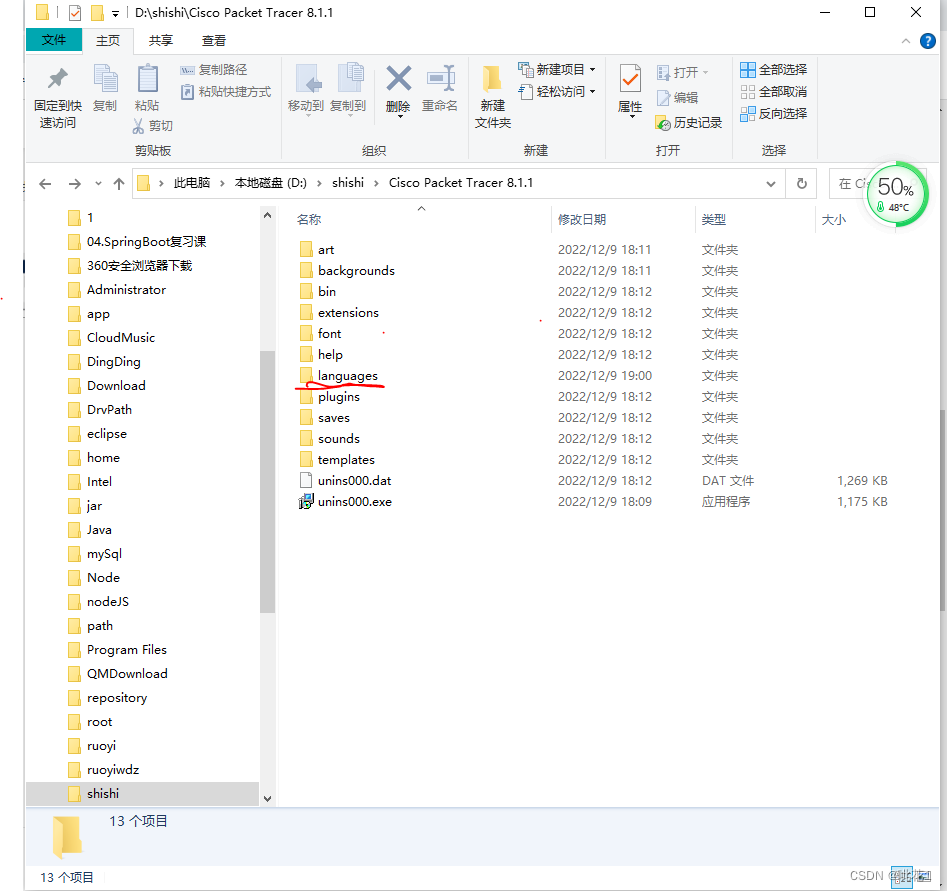Click chevron after 此电脑 in path
Viewport: 947px width, 891px height.
[222, 183]
